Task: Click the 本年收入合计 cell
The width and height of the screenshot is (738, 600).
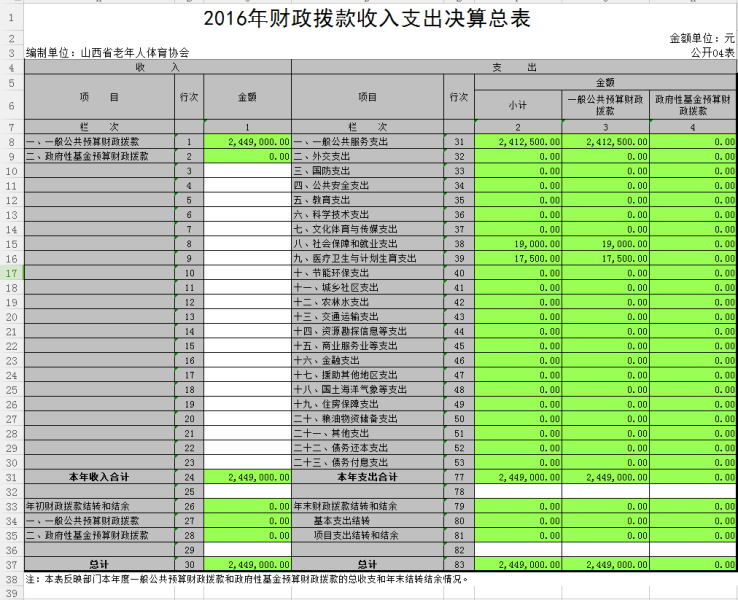Action: (99, 477)
